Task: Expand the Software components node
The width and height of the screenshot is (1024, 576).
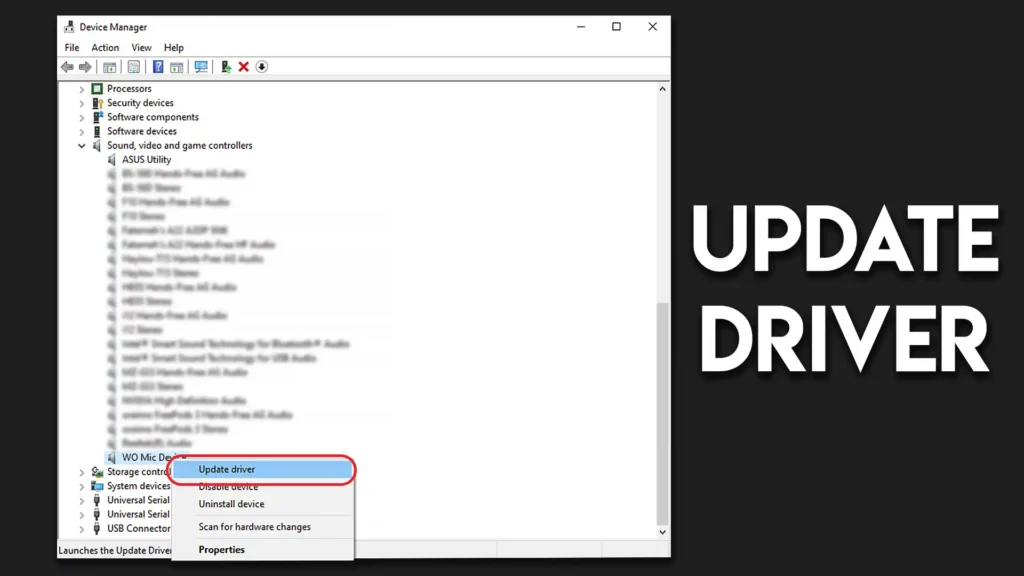Action: point(83,117)
